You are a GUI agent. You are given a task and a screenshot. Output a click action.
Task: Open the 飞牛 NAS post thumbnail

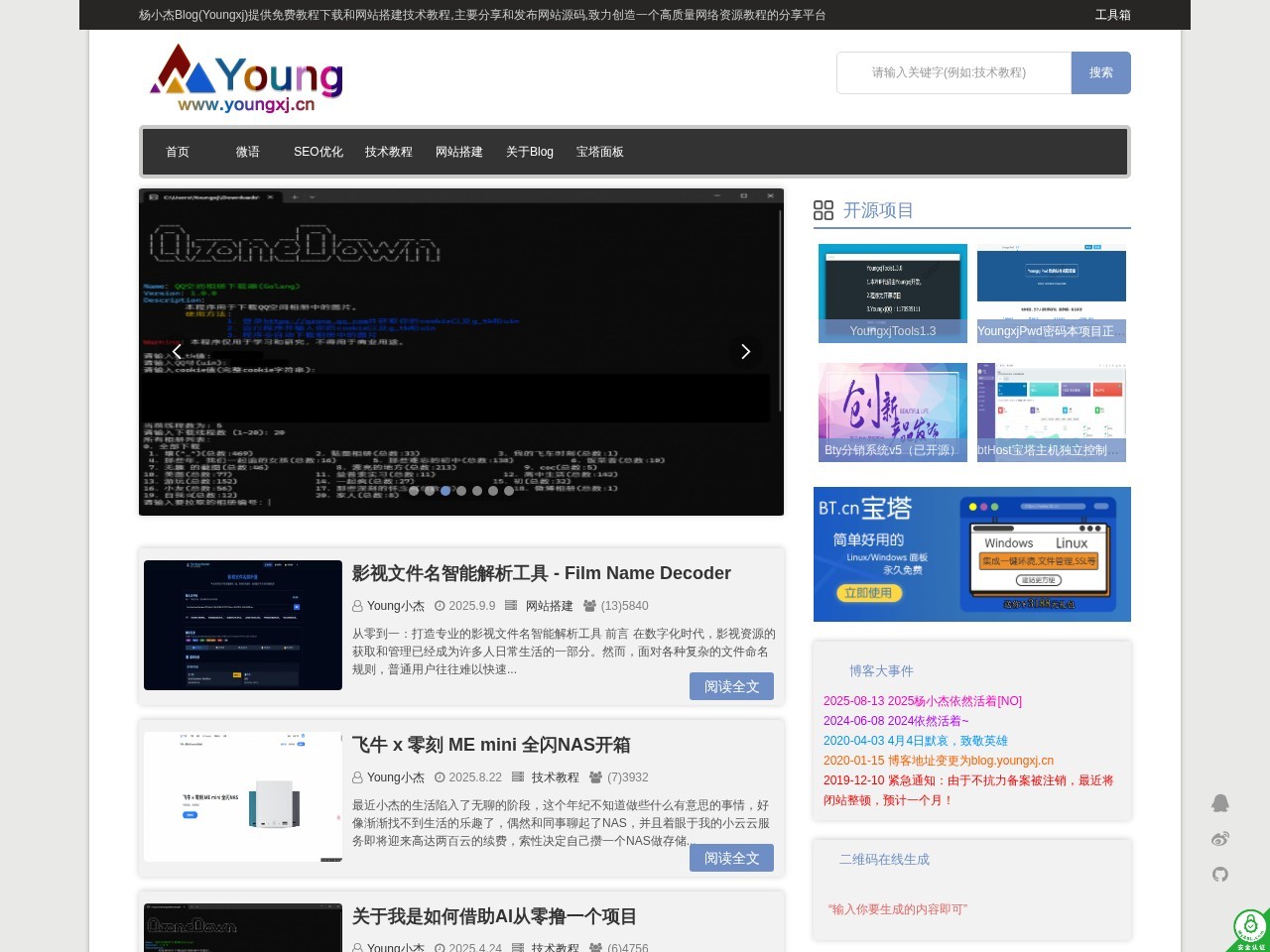[243, 796]
